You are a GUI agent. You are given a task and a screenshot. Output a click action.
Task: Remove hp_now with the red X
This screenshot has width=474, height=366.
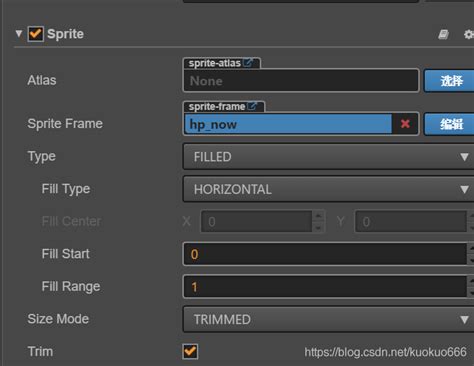405,124
